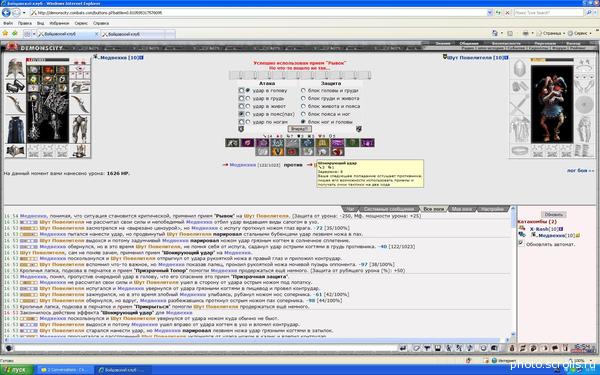
Task: Tick the checkbox beside 'удар в голову'
Action: click(241, 91)
